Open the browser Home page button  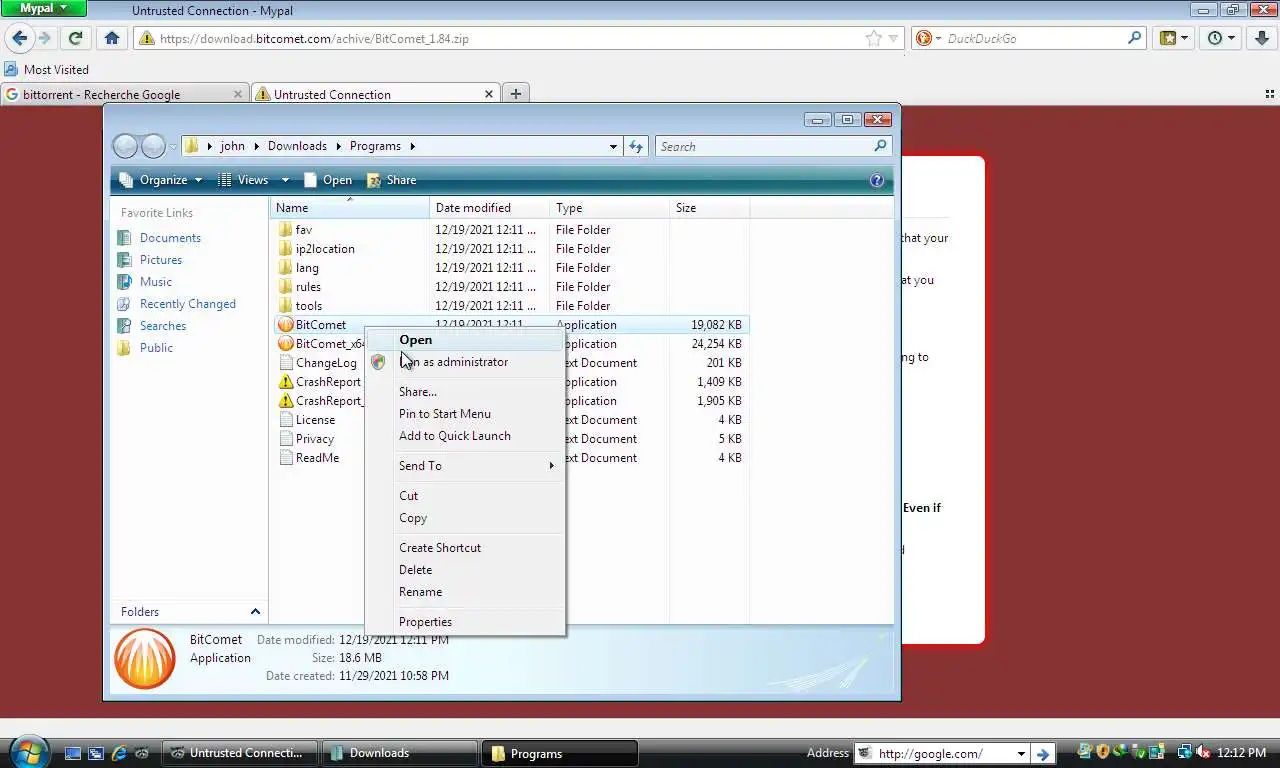[x=112, y=38]
